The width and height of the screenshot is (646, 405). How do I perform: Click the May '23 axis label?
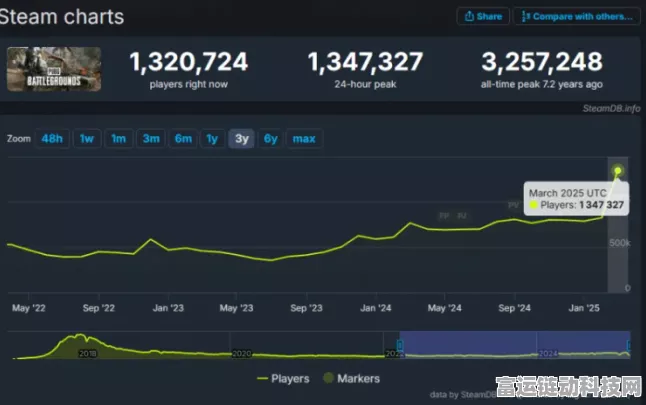click(x=236, y=308)
